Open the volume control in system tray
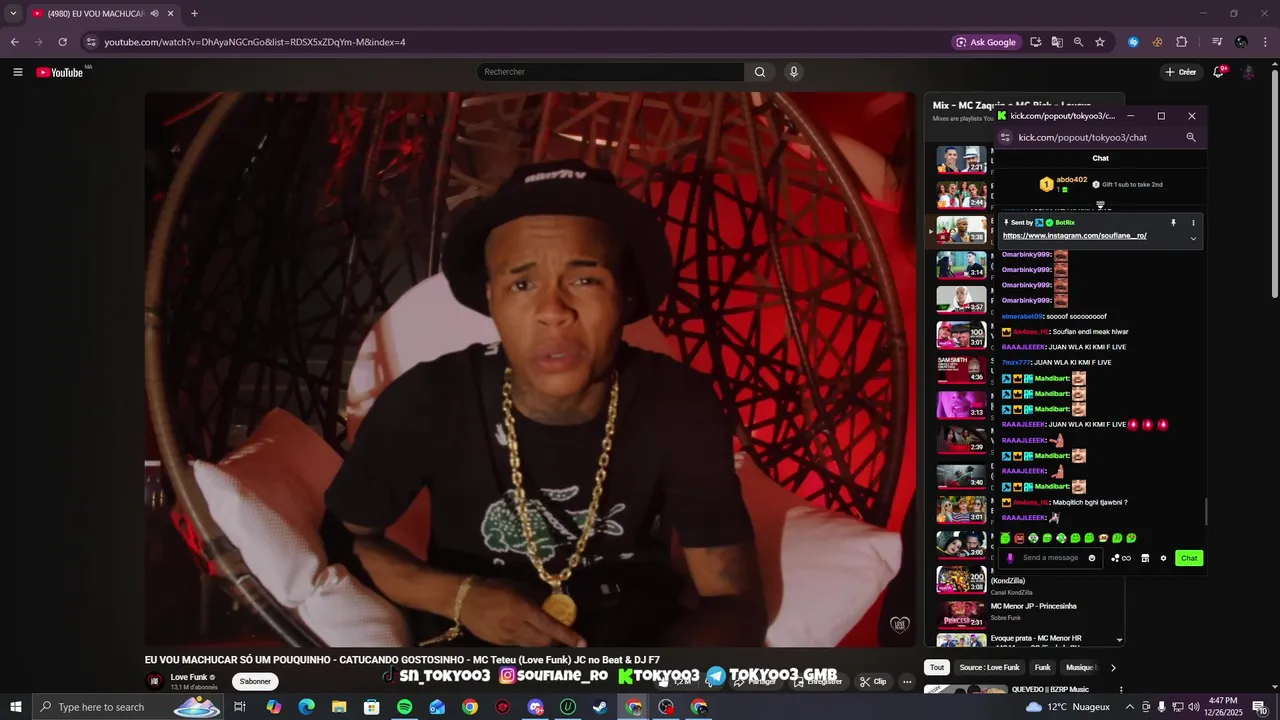Viewport: 1280px width, 720px height. coord(1193,707)
